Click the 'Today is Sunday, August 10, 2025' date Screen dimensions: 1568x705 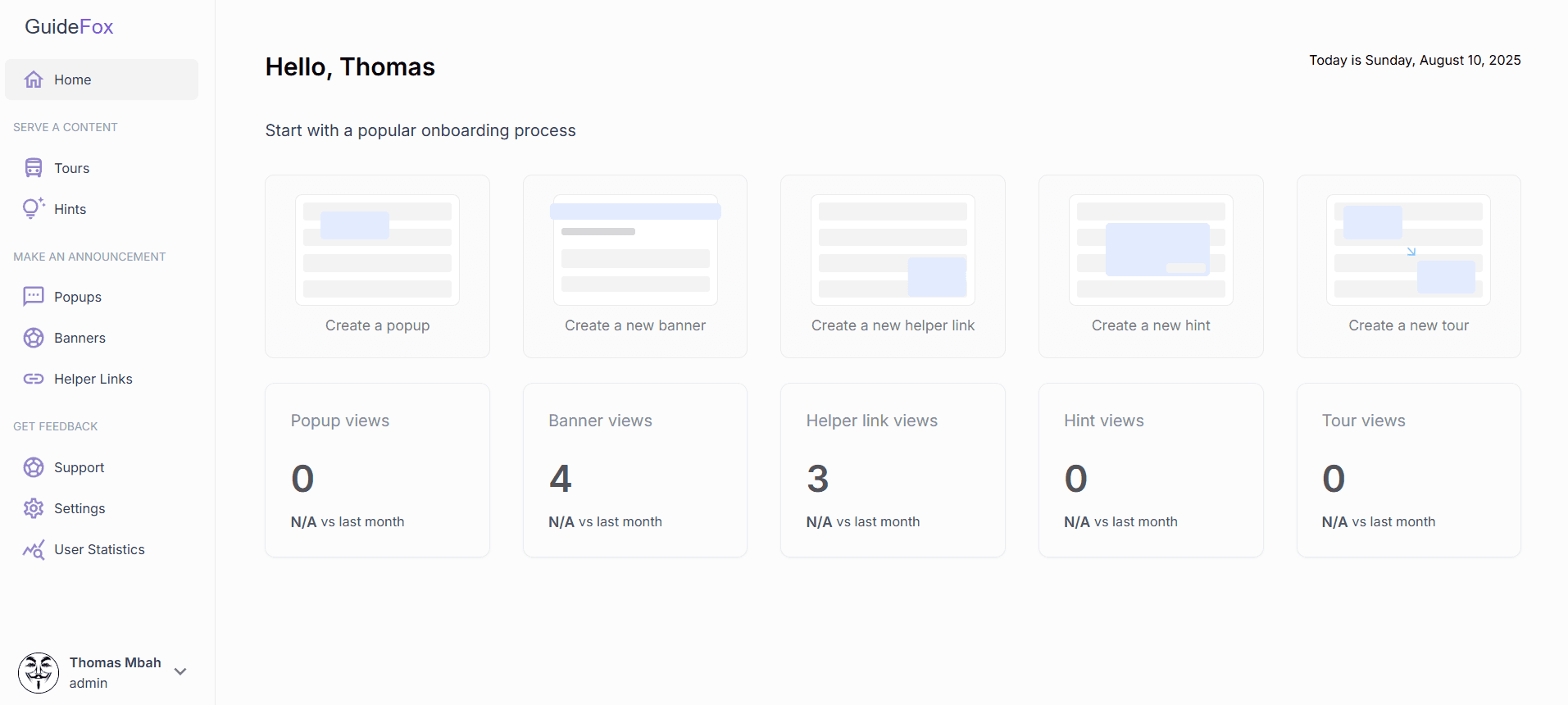[1415, 60]
